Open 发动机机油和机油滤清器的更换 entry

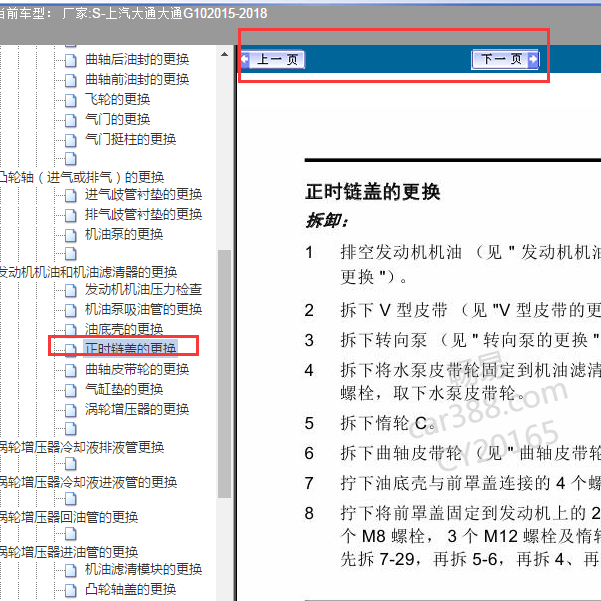tap(88, 272)
